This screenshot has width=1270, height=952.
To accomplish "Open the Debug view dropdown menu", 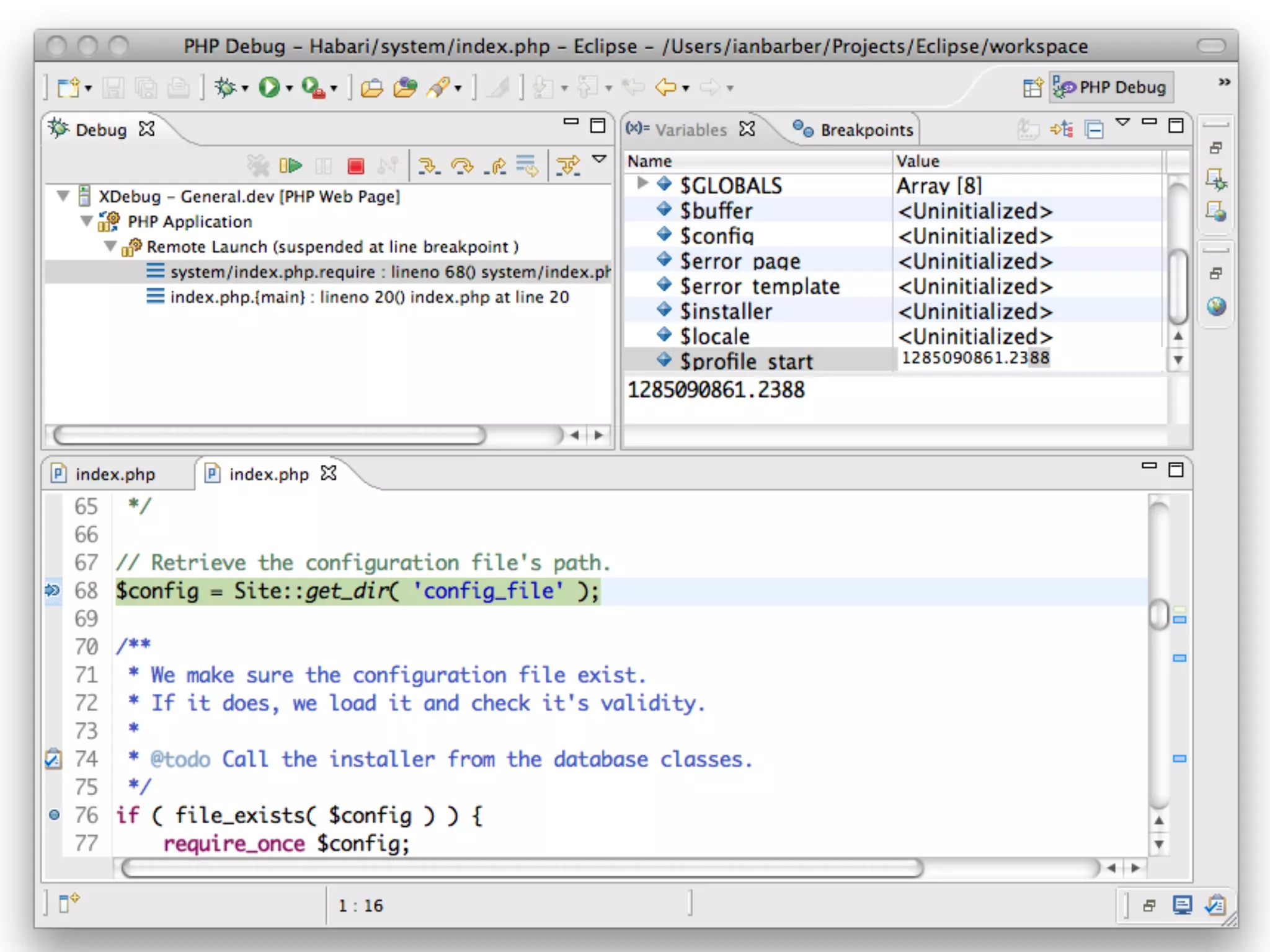I will [599, 160].
